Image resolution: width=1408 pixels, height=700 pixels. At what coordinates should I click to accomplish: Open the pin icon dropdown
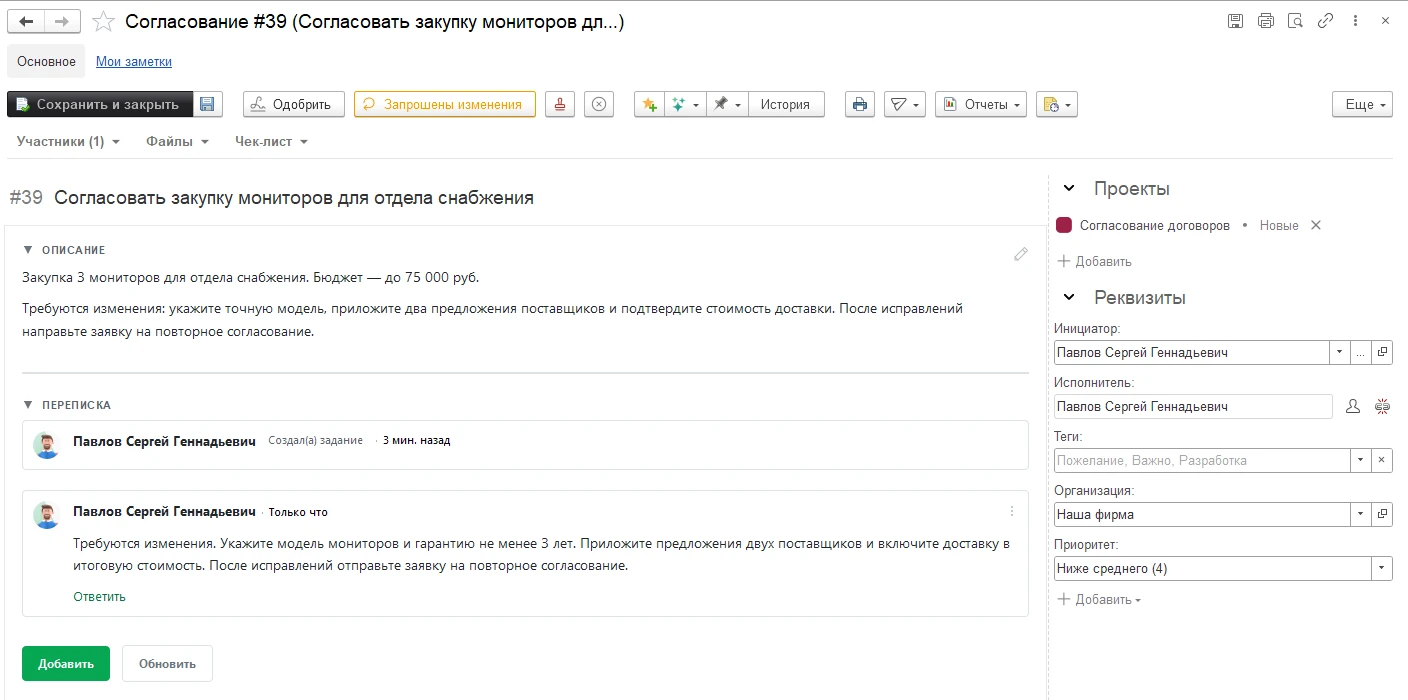click(x=727, y=104)
